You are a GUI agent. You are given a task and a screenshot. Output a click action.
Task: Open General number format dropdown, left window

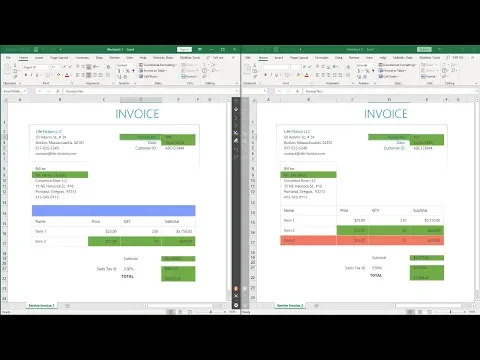tap(133, 65)
